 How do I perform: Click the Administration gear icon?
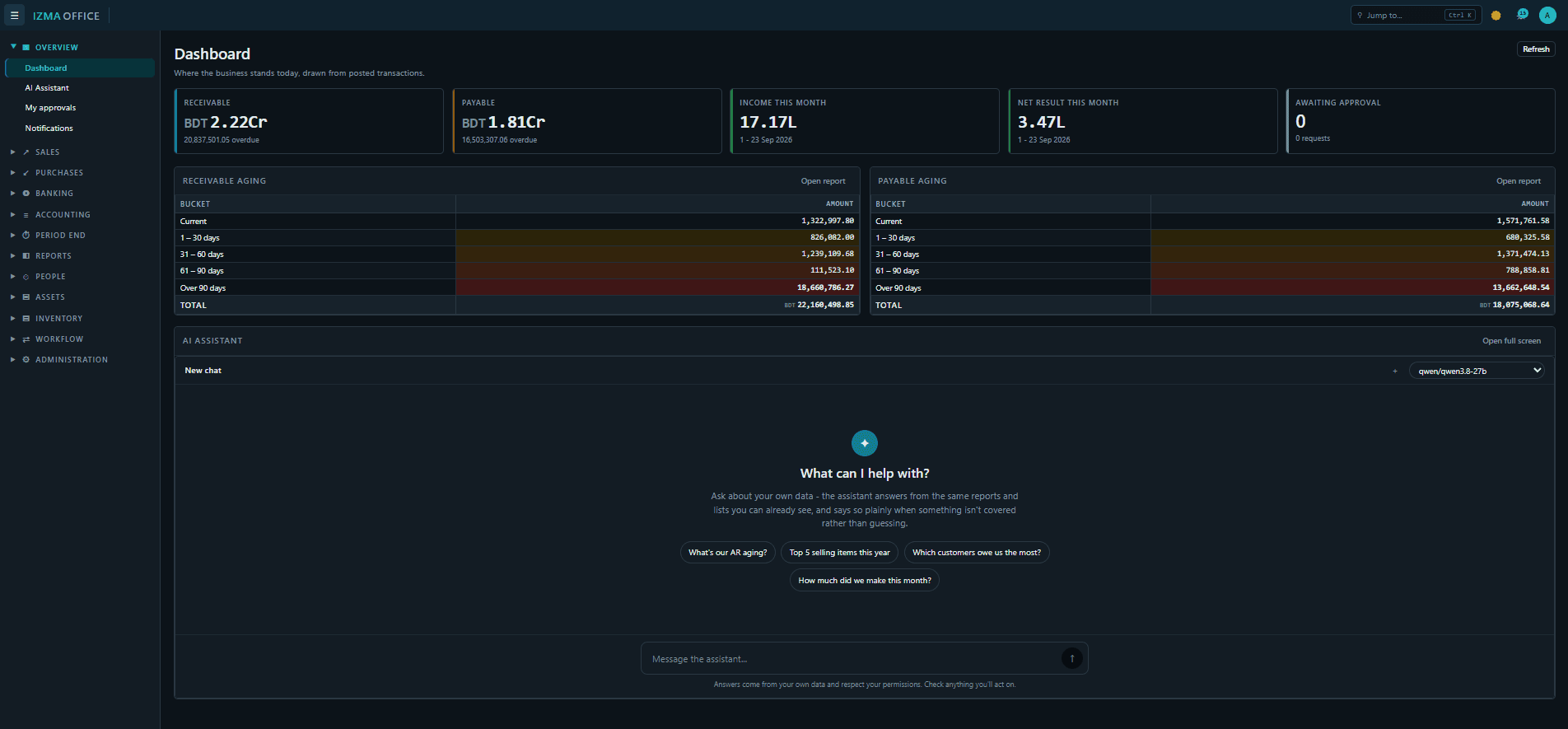(x=26, y=360)
